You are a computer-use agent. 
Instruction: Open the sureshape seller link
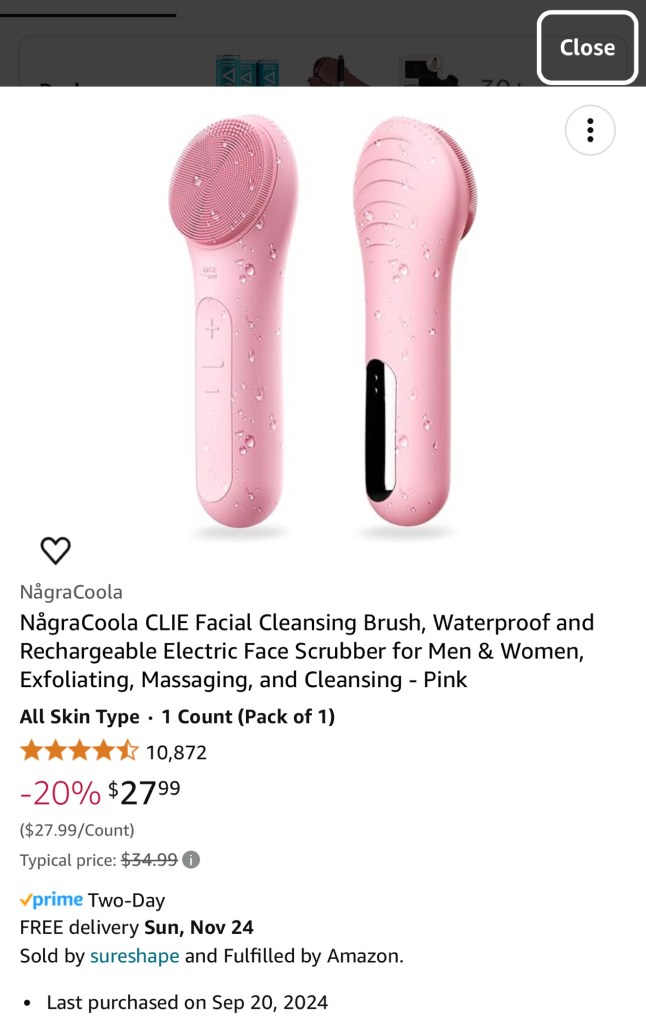click(x=135, y=956)
